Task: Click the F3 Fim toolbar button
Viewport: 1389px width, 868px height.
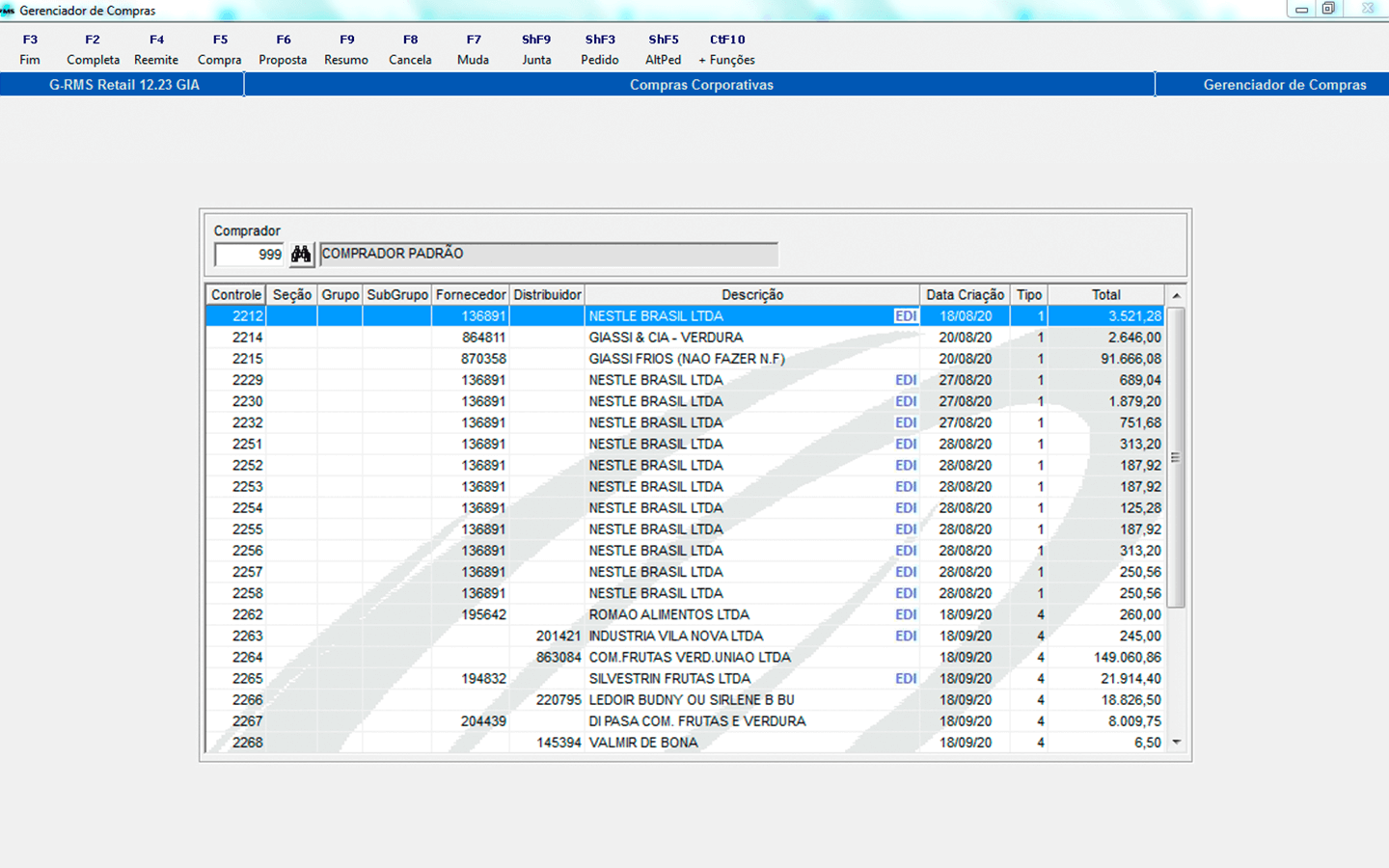Action: [x=30, y=50]
